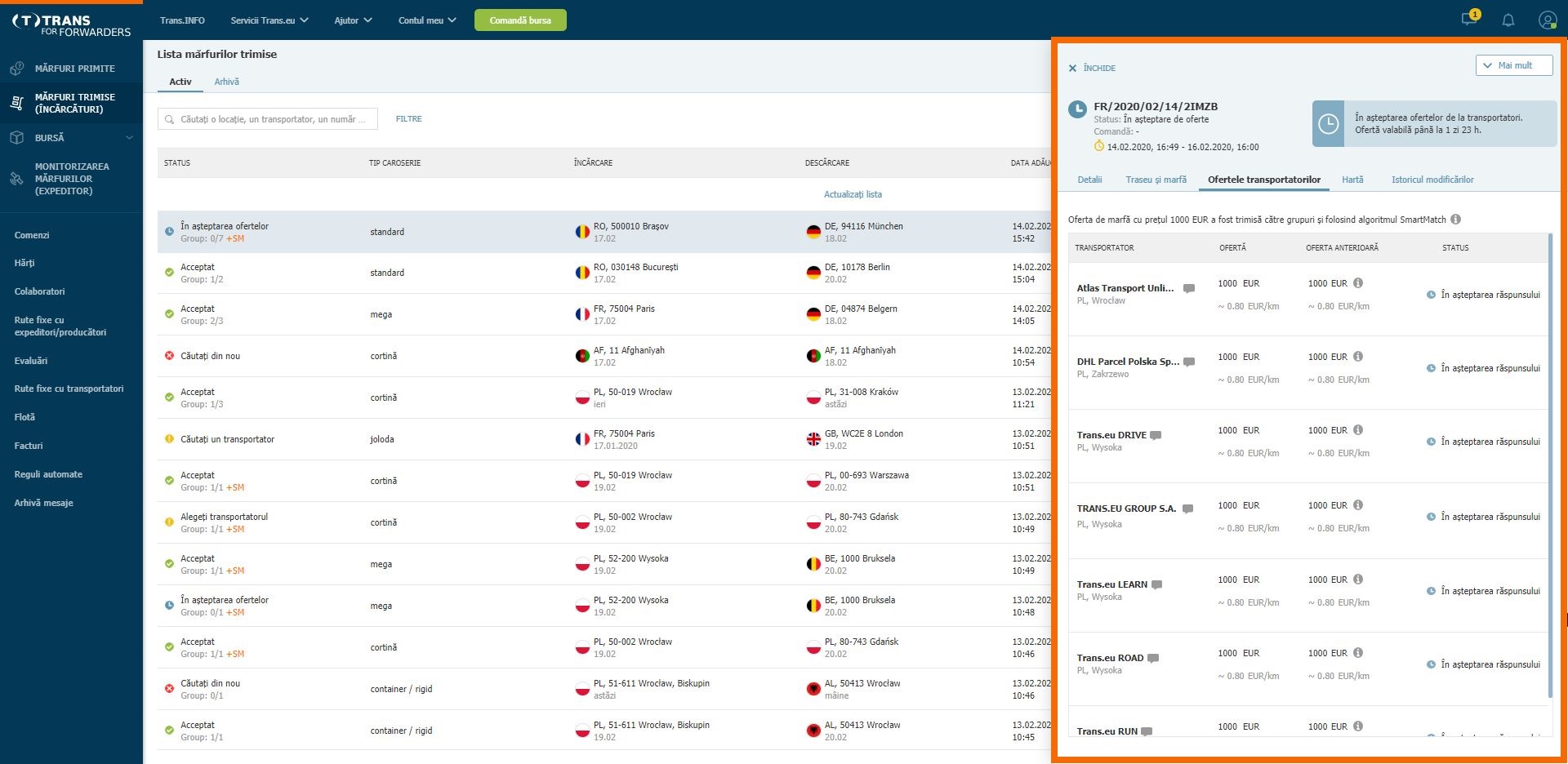The width and height of the screenshot is (1568, 764).
Task: Click Actualizați lista link
Action: tap(853, 194)
